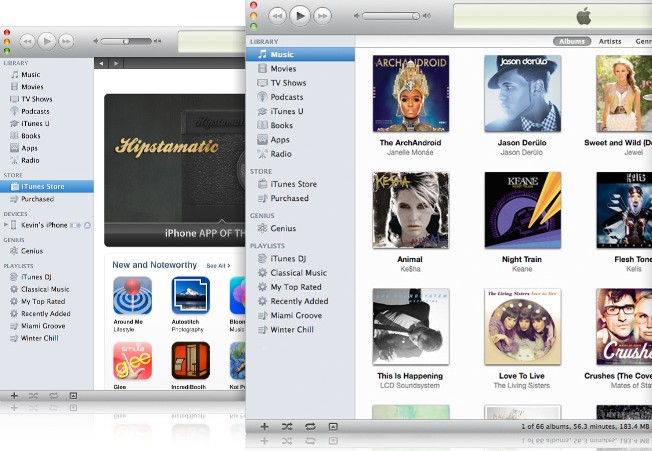Open the IncrediBooth app icon

click(x=190, y=361)
